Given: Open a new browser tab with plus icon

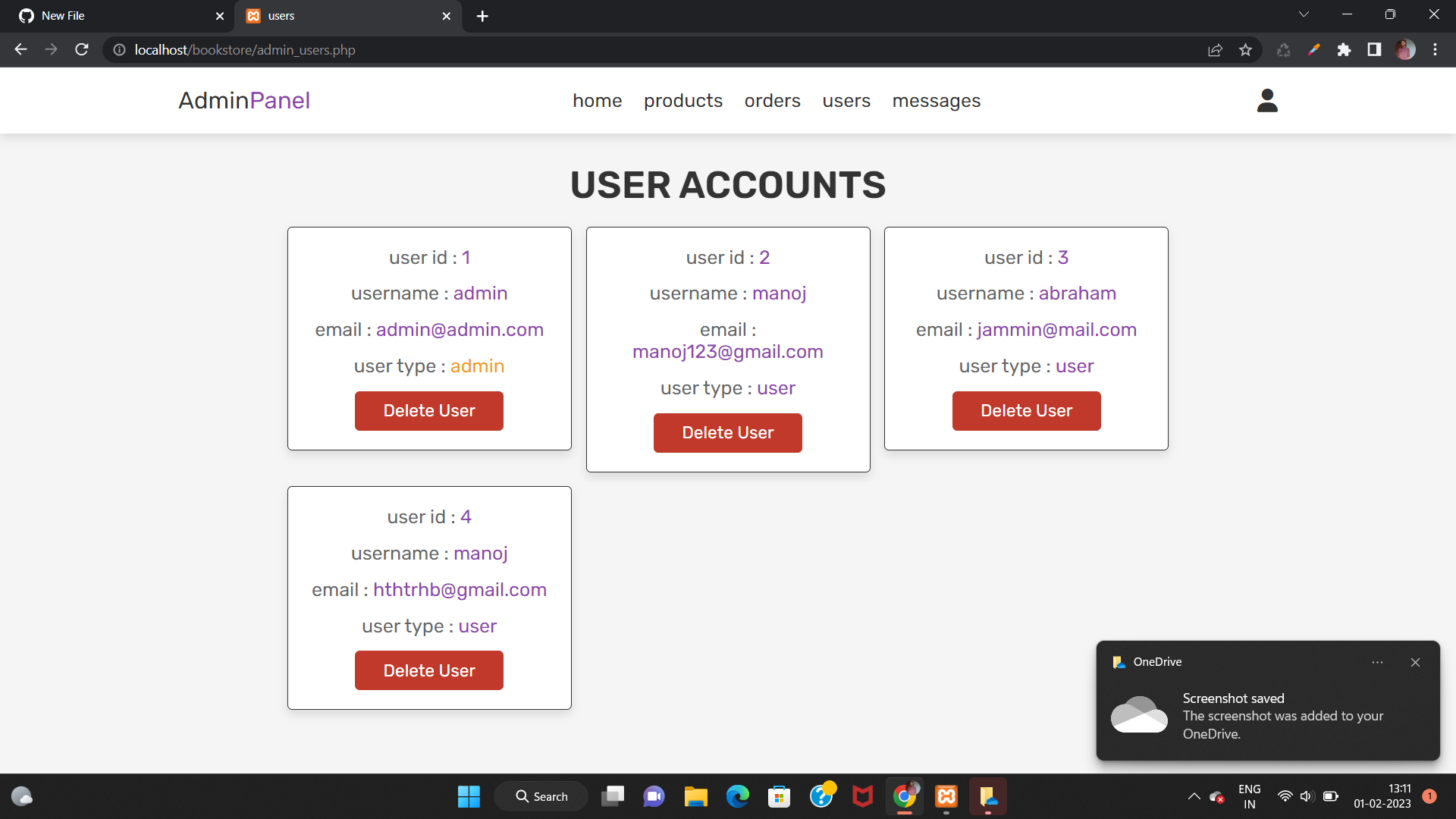Looking at the screenshot, I should (x=482, y=16).
